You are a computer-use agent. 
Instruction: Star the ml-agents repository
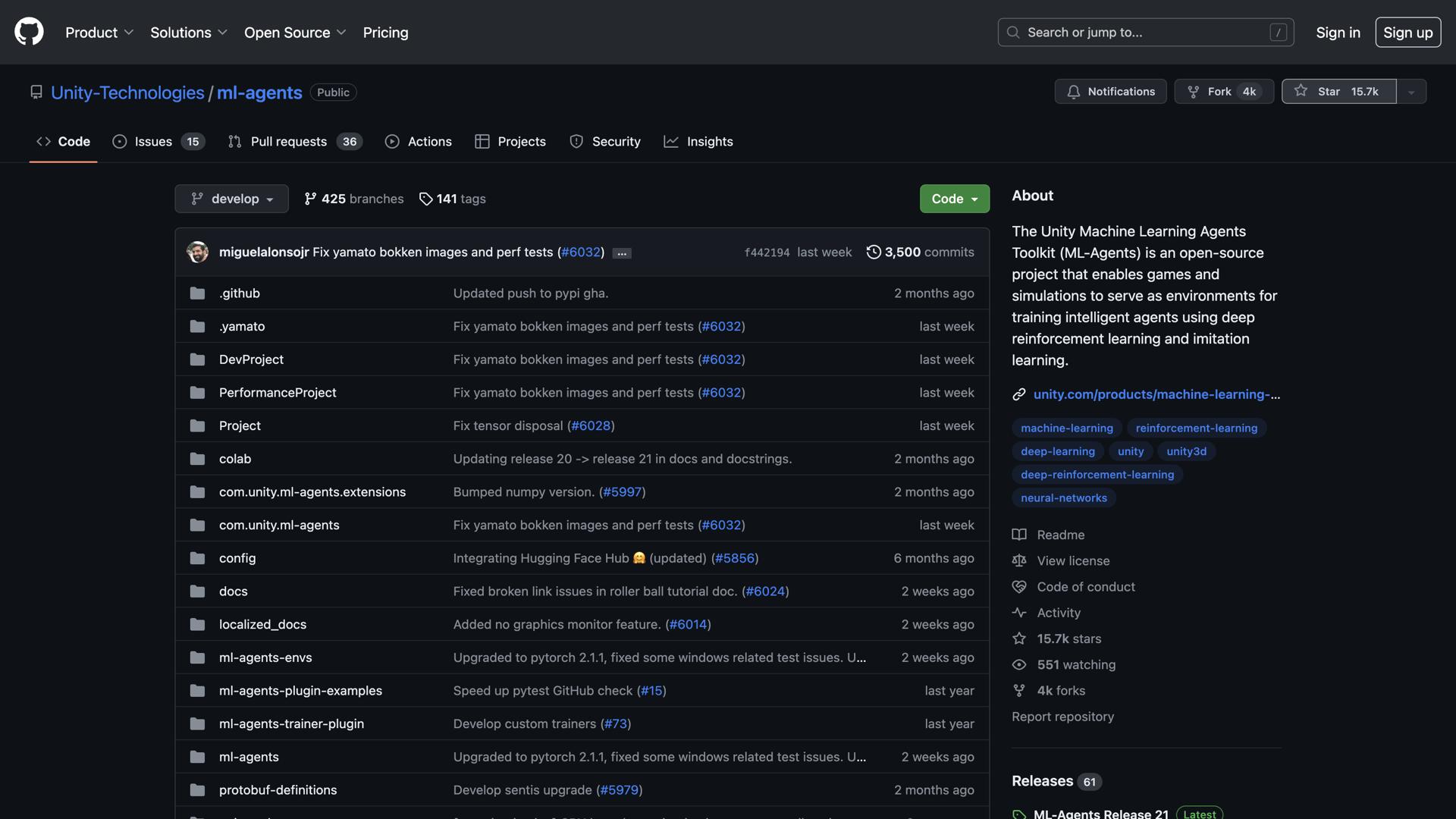tap(1338, 92)
